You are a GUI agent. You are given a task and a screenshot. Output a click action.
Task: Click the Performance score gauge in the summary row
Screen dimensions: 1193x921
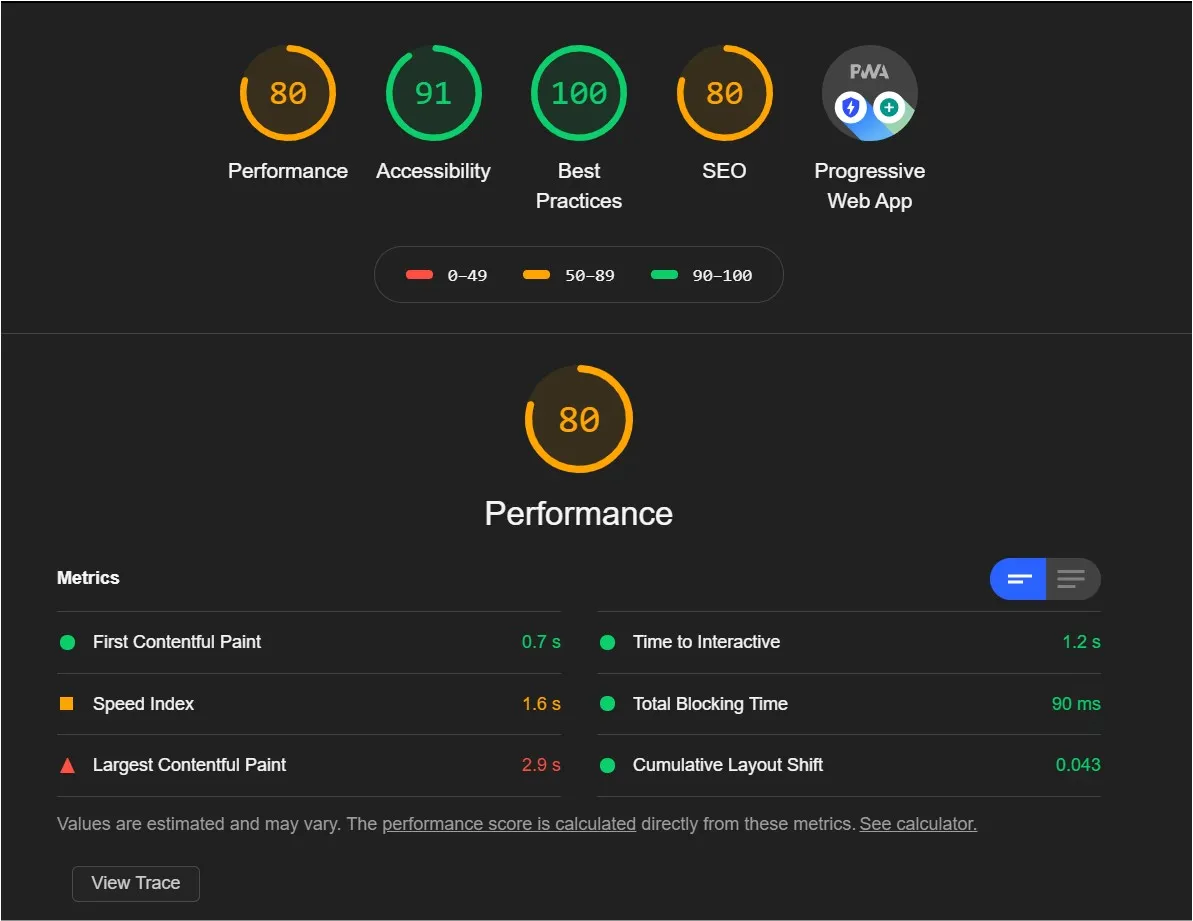coord(288,93)
